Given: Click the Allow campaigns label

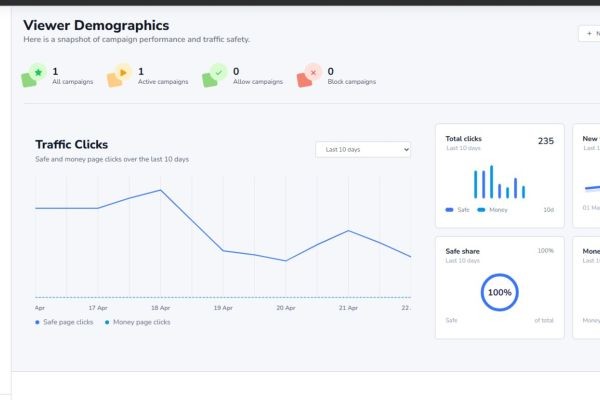Looking at the screenshot, I should (x=258, y=82).
